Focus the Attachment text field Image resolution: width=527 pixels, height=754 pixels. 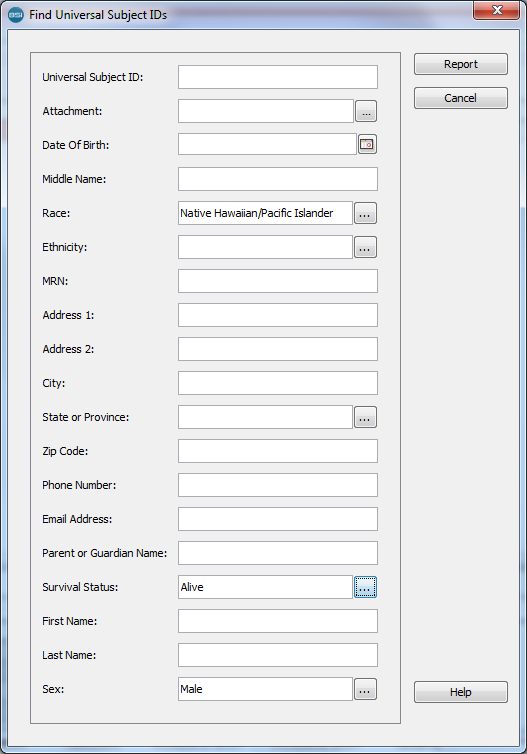pos(266,111)
